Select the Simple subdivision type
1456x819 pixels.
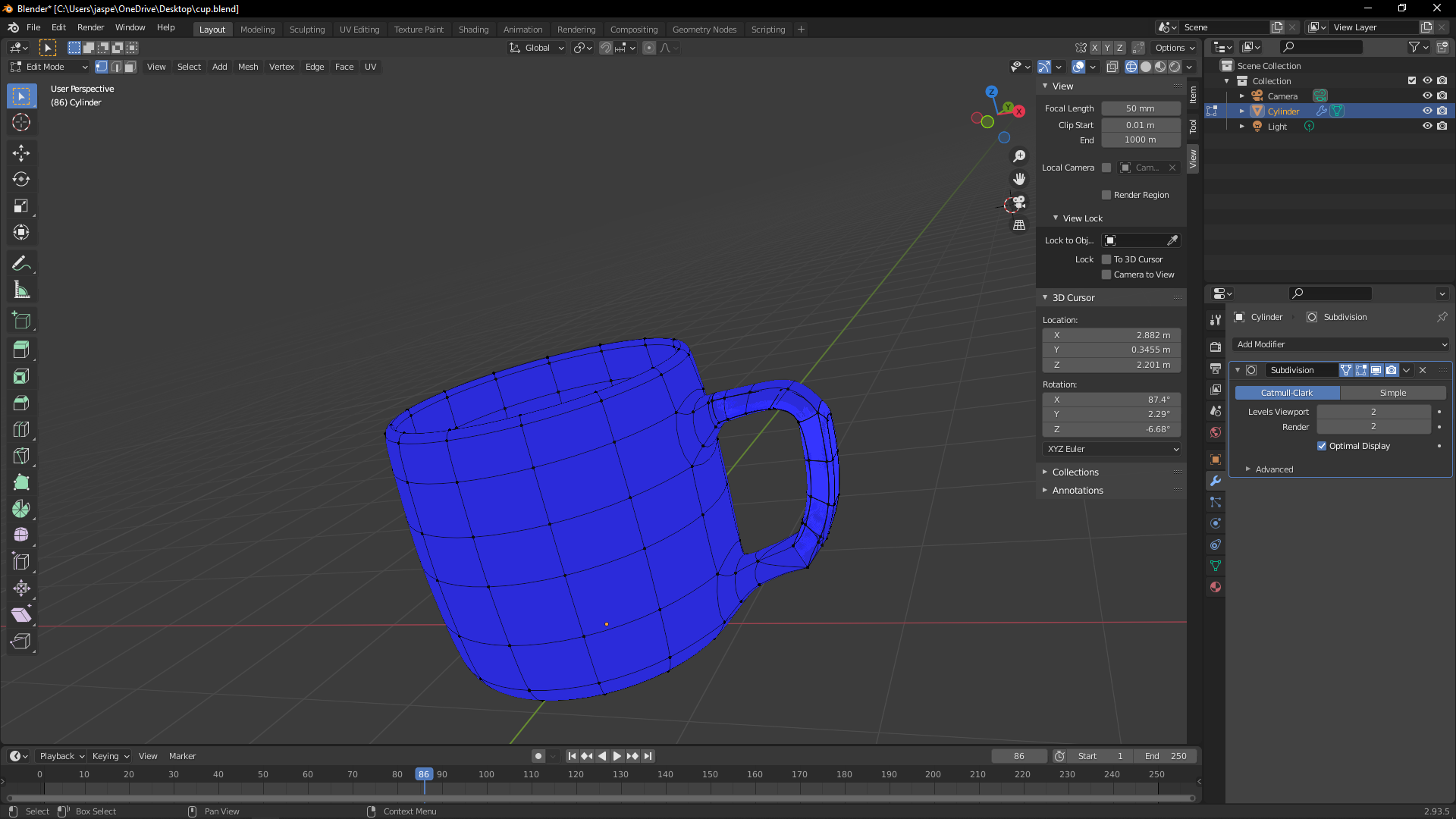pos(1392,393)
